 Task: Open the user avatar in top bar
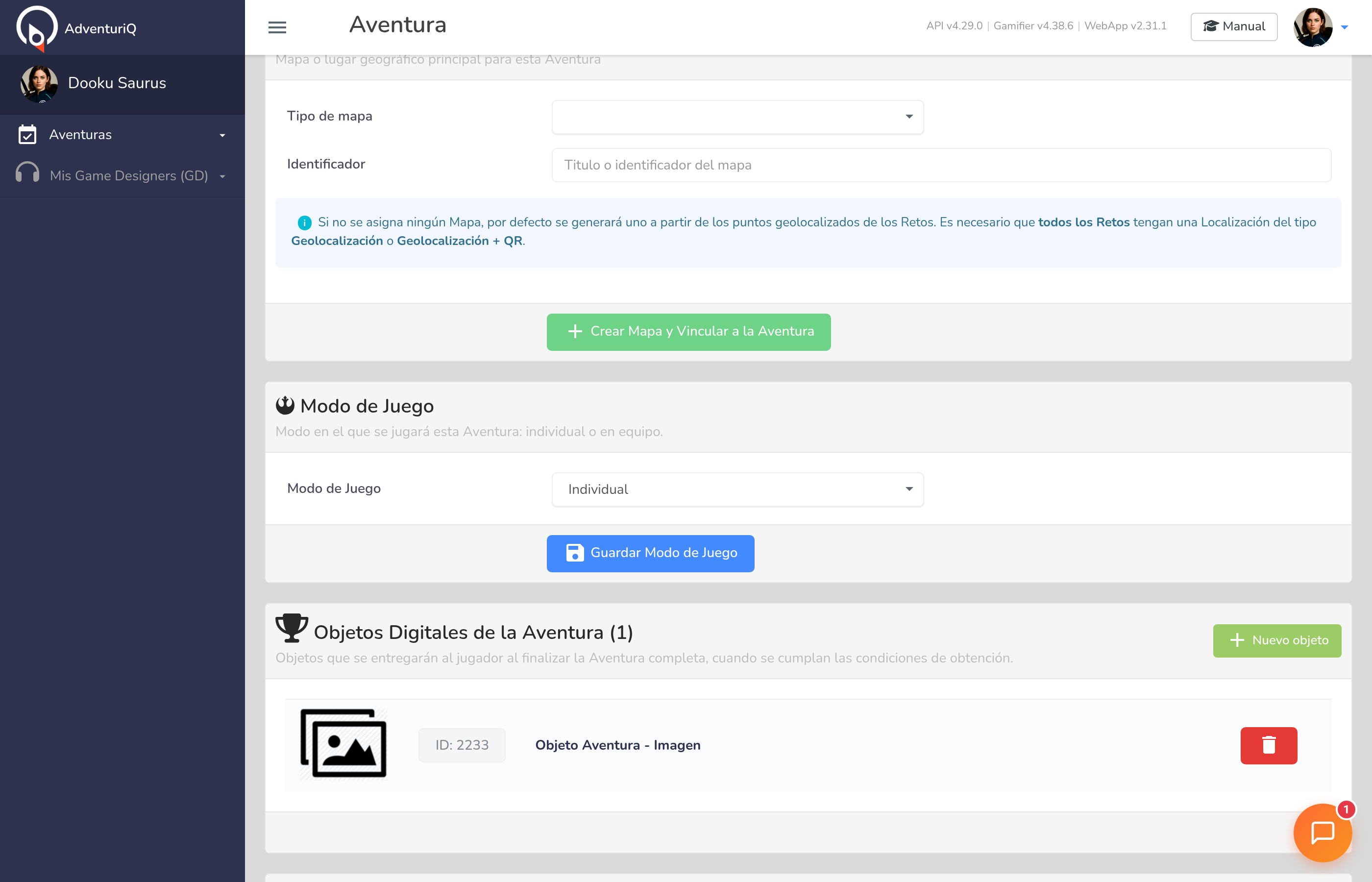click(1312, 27)
